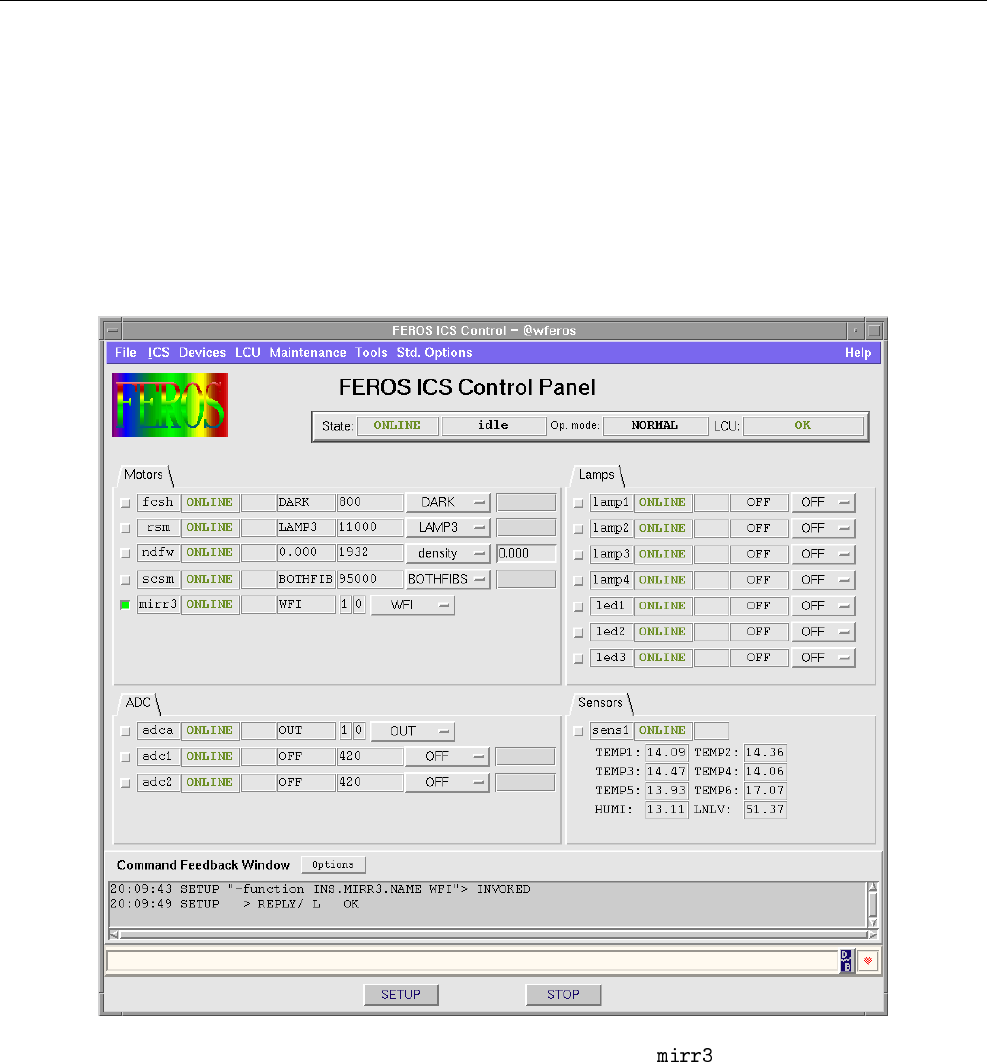This screenshot has height=1062, width=987.
Task: Open the ndfw density dropdown
Action: [448, 553]
